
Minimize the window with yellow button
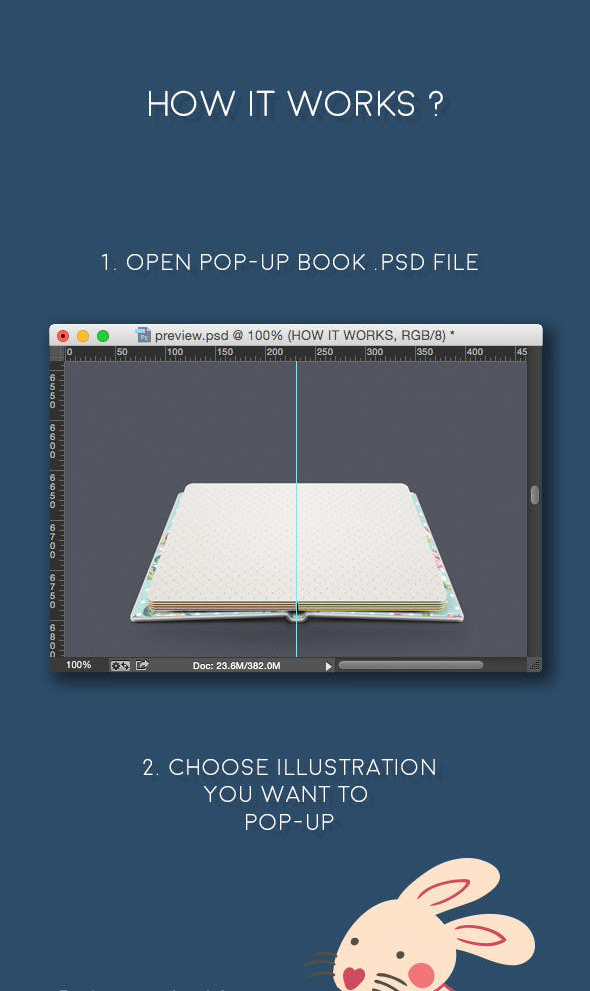pyautogui.click(x=83, y=336)
